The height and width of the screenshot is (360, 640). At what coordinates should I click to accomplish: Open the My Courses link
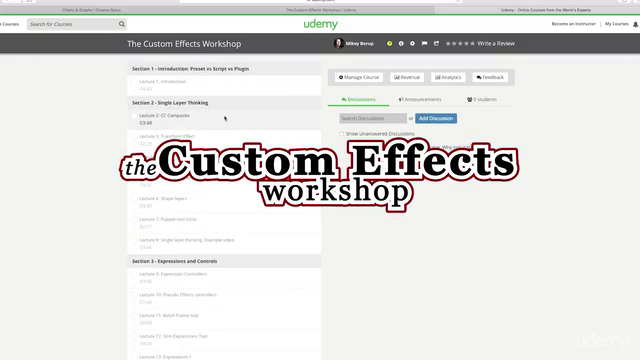(x=617, y=24)
